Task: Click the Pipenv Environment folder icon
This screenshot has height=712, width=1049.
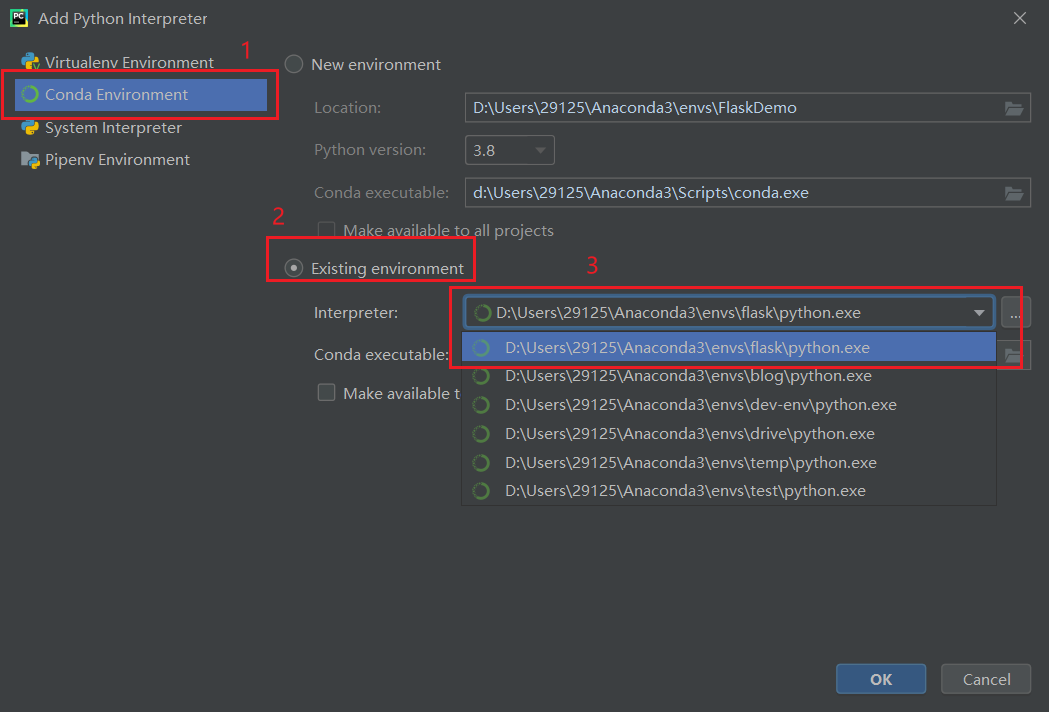Action: 30,160
